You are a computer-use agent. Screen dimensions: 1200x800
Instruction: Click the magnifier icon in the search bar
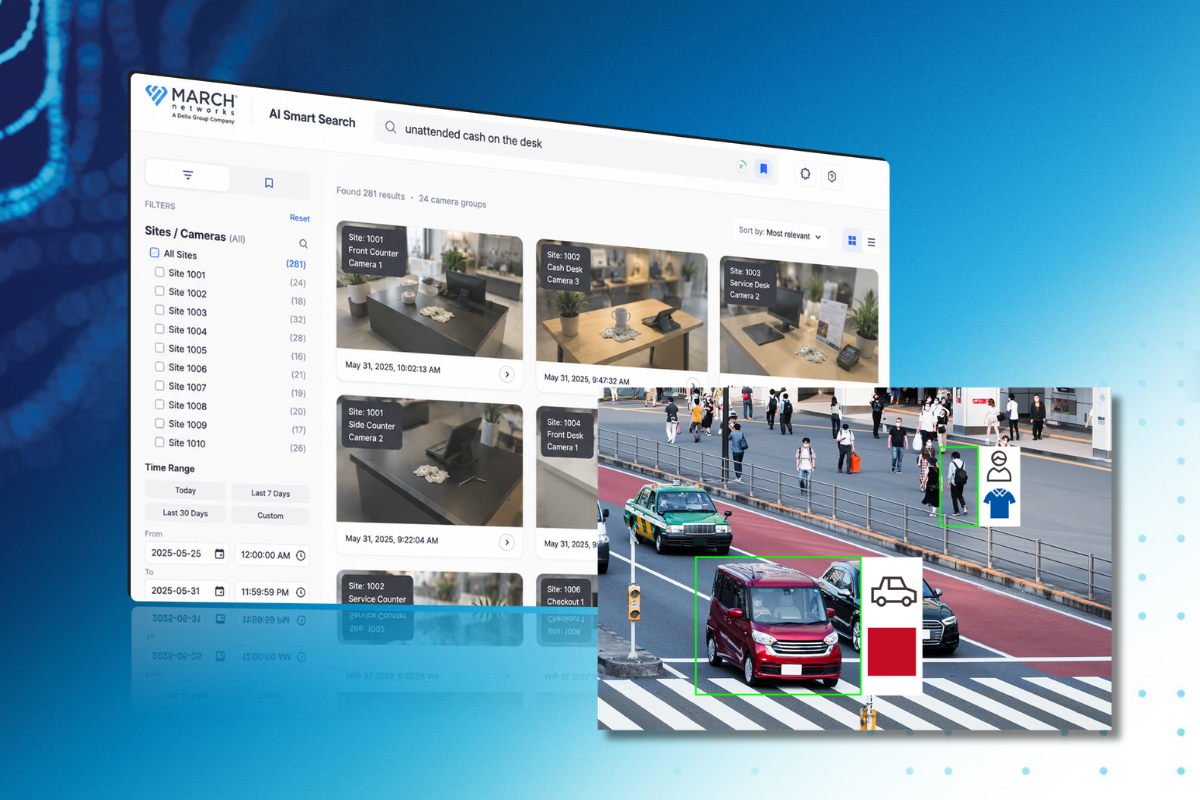click(x=390, y=128)
